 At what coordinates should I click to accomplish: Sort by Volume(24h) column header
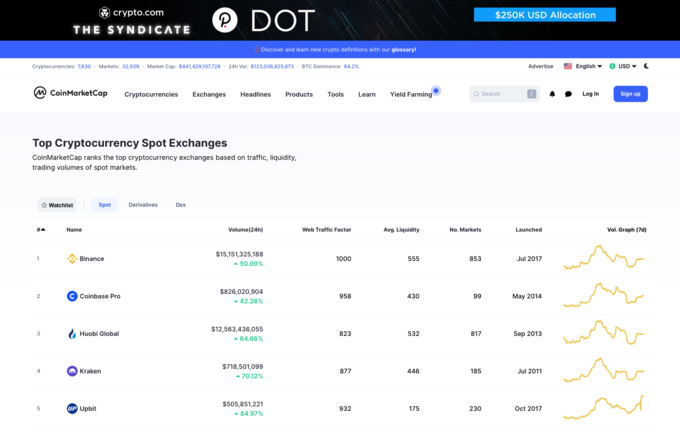point(245,229)
